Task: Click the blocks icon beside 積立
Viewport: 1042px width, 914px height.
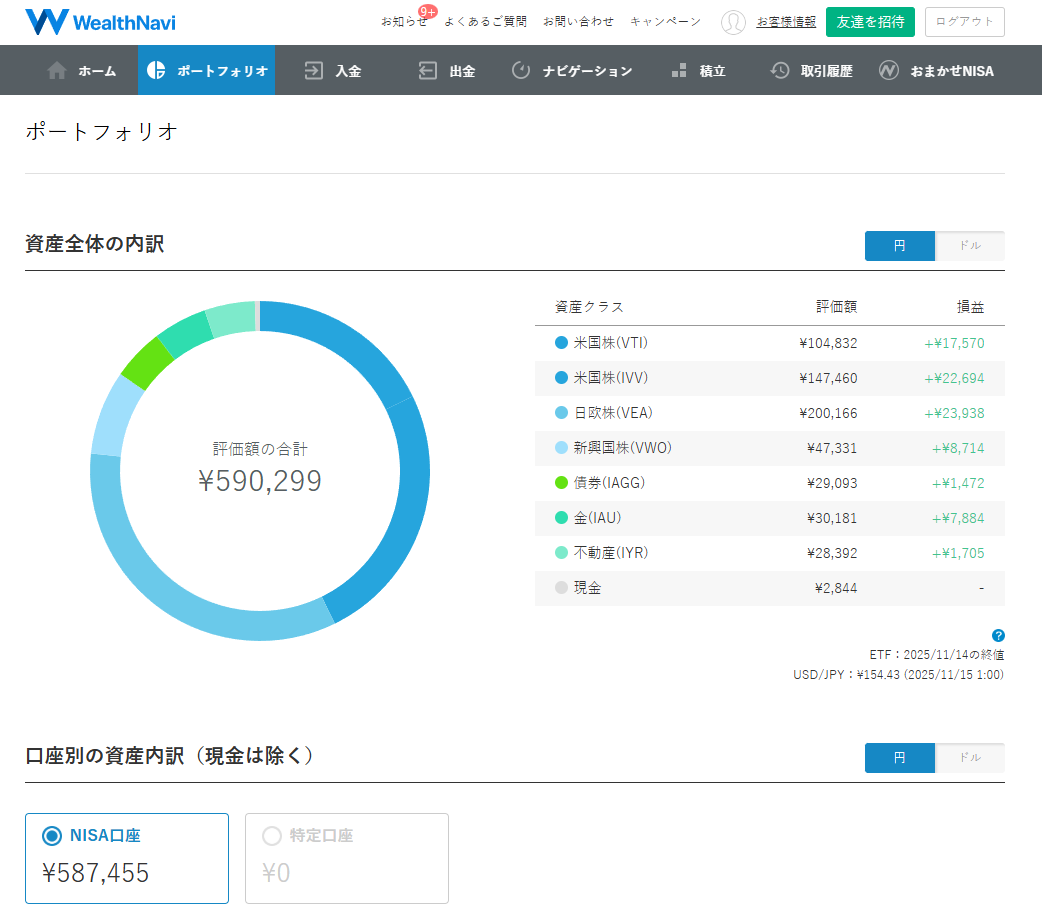Action: pos(679,71)
